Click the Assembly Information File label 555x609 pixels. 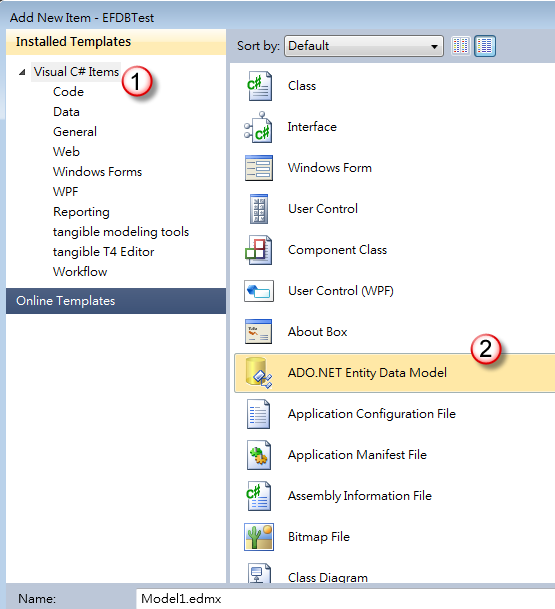[360, 496]
